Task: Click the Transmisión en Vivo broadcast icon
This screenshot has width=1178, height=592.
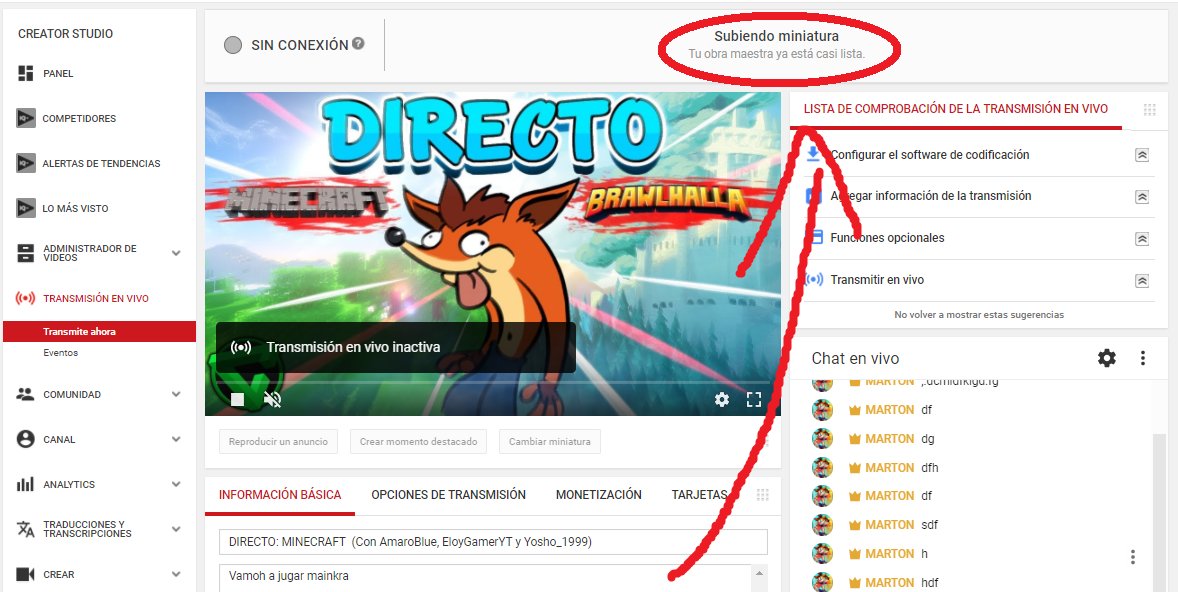Action: tap(26, 298)
